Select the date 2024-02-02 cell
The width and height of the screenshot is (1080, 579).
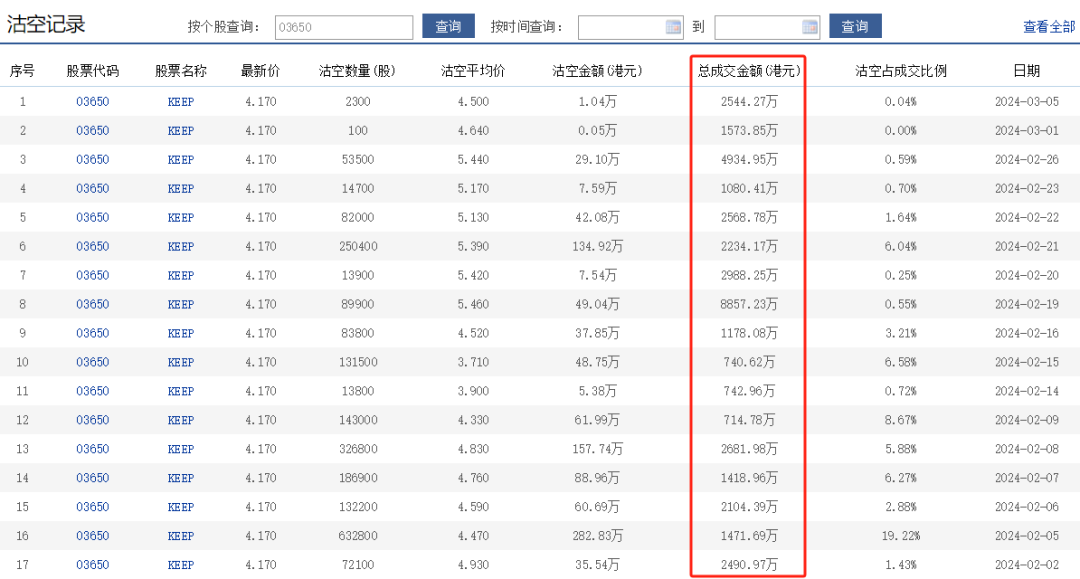[1026, 564]
